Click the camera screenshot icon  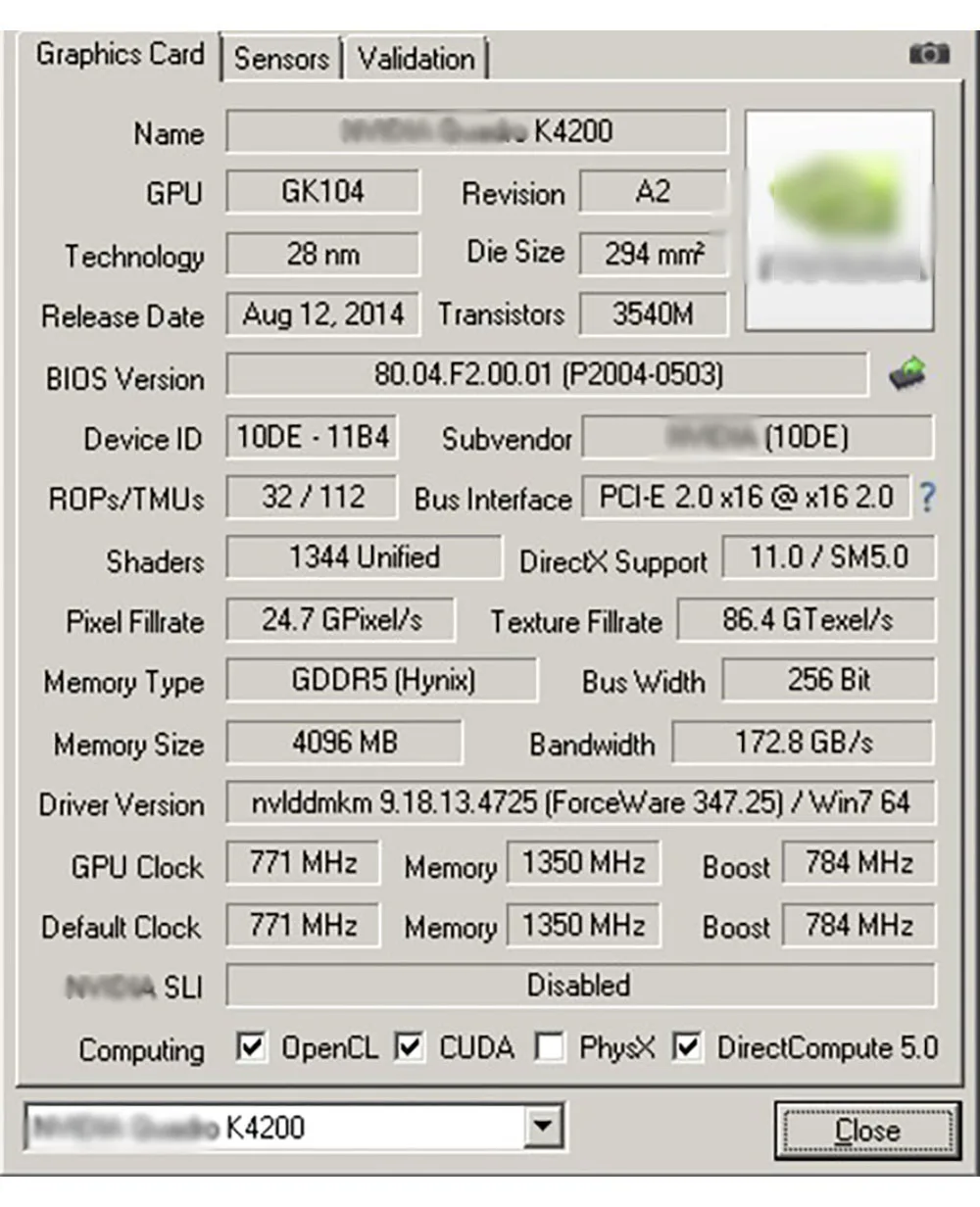929,54
